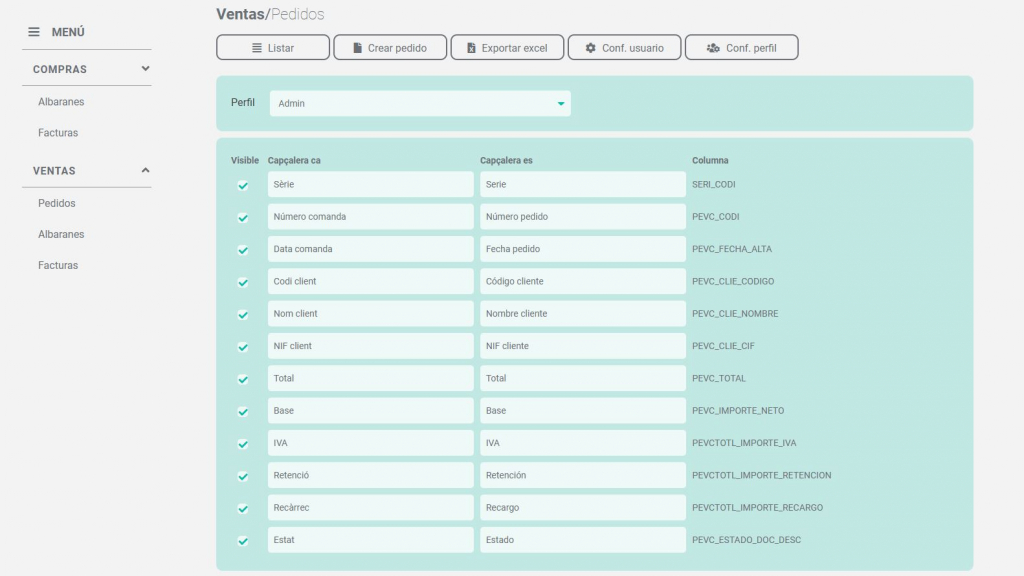
Task: Edit the field 'Estado'
Action: pos(583,540)
